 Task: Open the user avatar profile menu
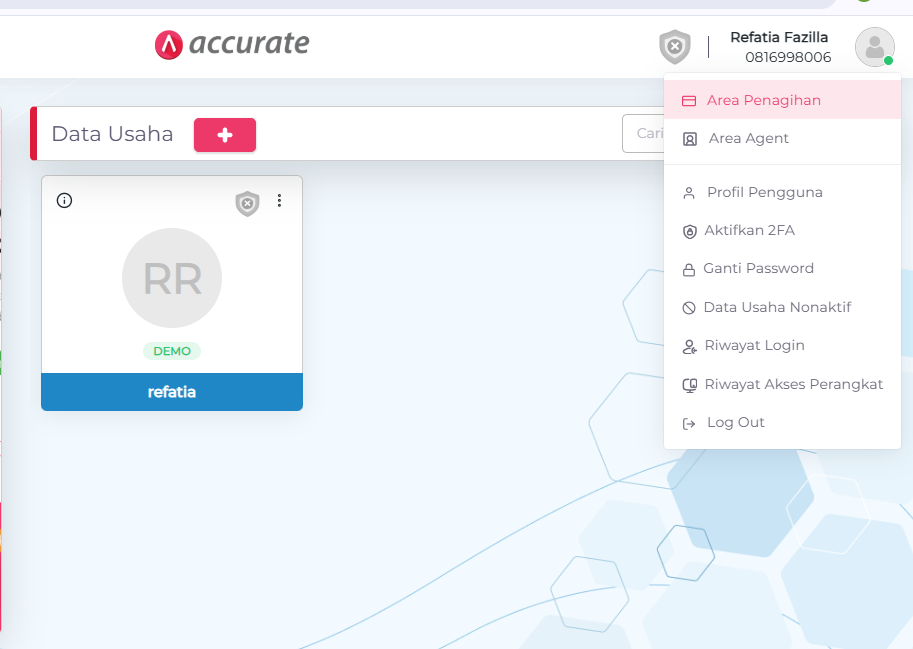tap(874, 46)
